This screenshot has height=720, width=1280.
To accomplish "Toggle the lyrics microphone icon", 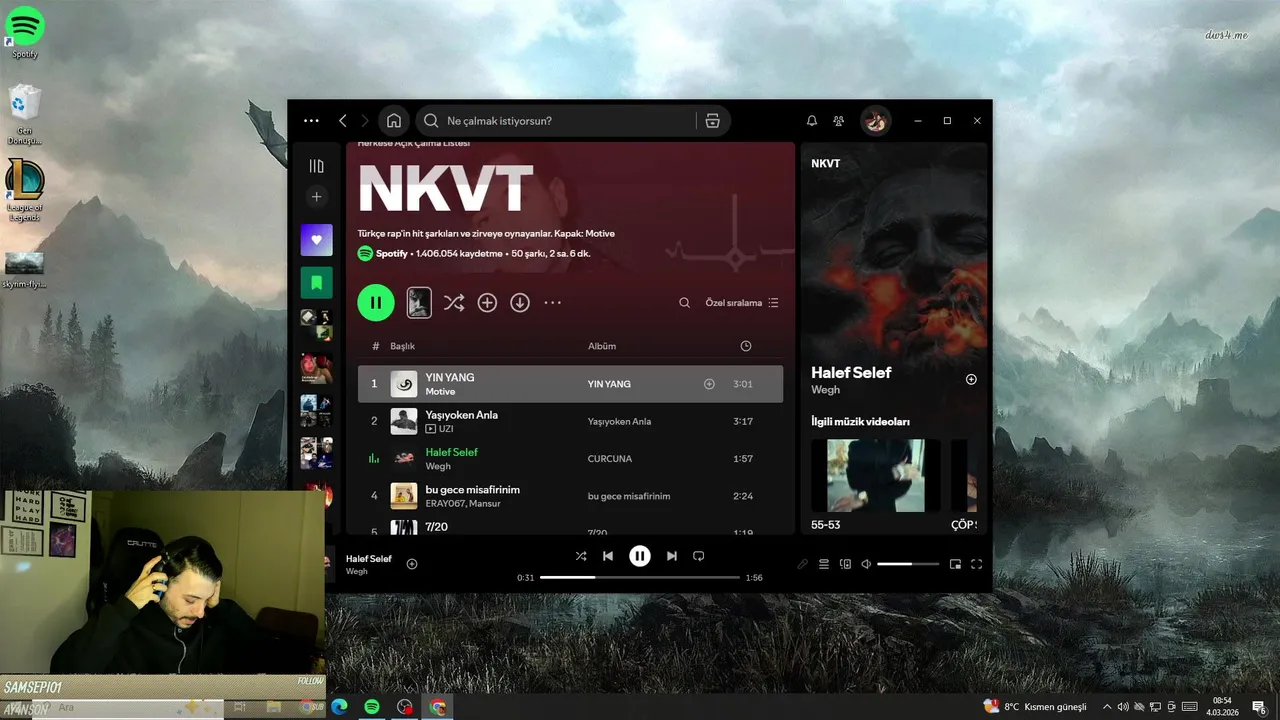I will click(802, 564).
